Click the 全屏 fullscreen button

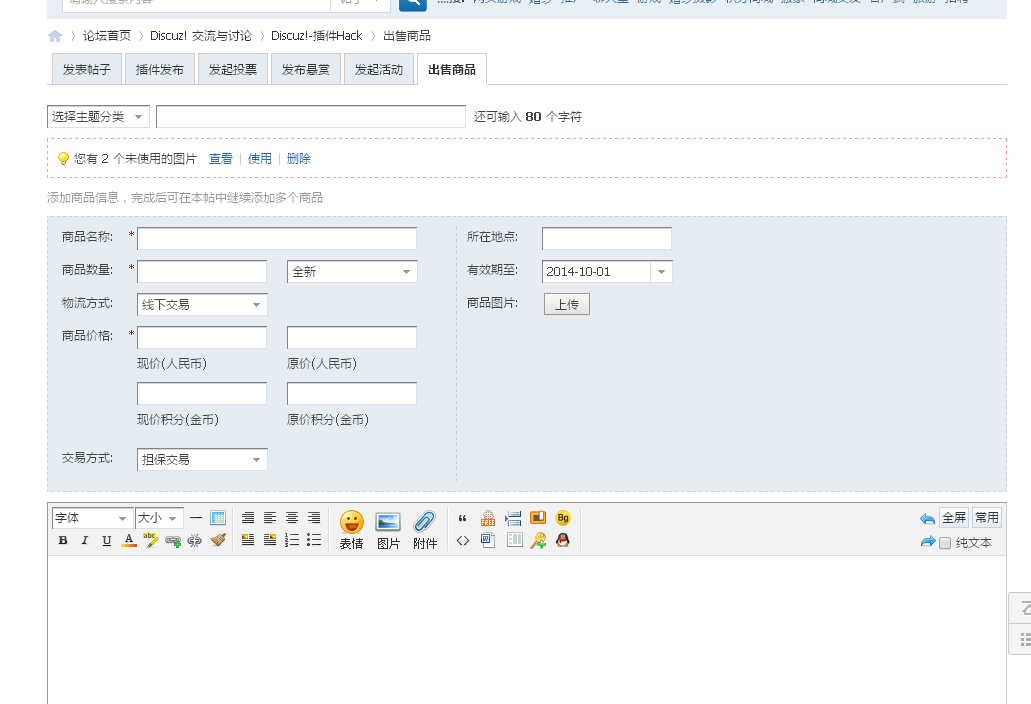click(954, 518)
